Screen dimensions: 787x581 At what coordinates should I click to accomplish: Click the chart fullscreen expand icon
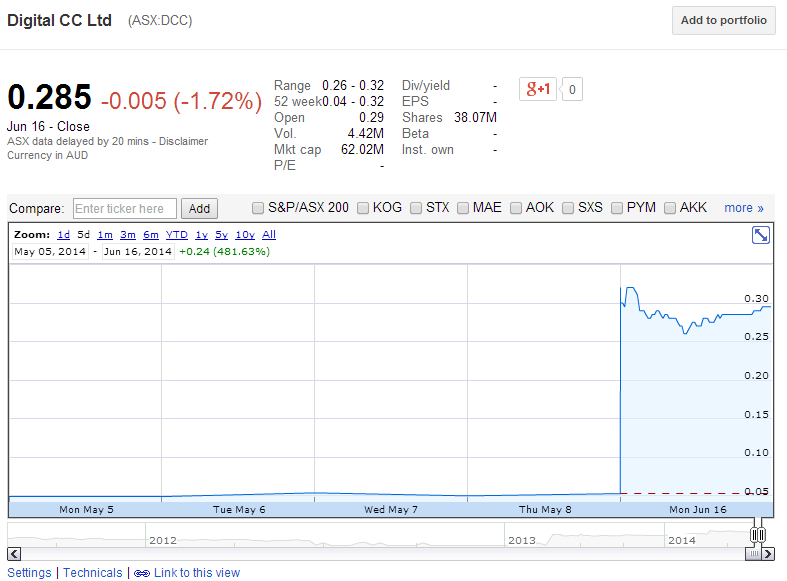click(x=761, y=235)
